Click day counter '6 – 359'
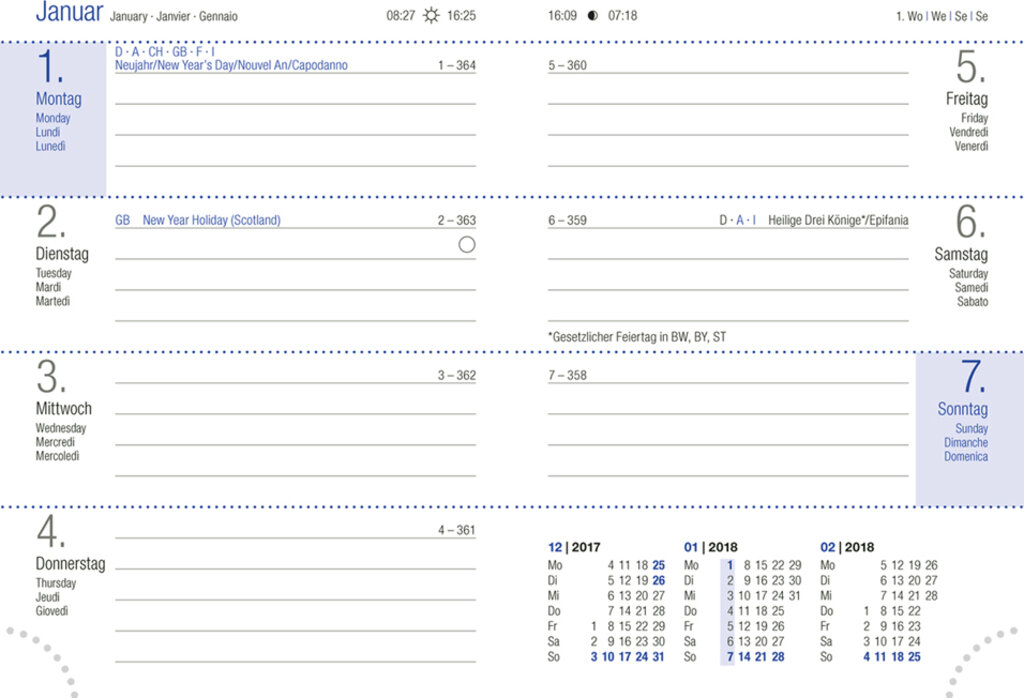1024x698 pixels. tap(568, 221)
